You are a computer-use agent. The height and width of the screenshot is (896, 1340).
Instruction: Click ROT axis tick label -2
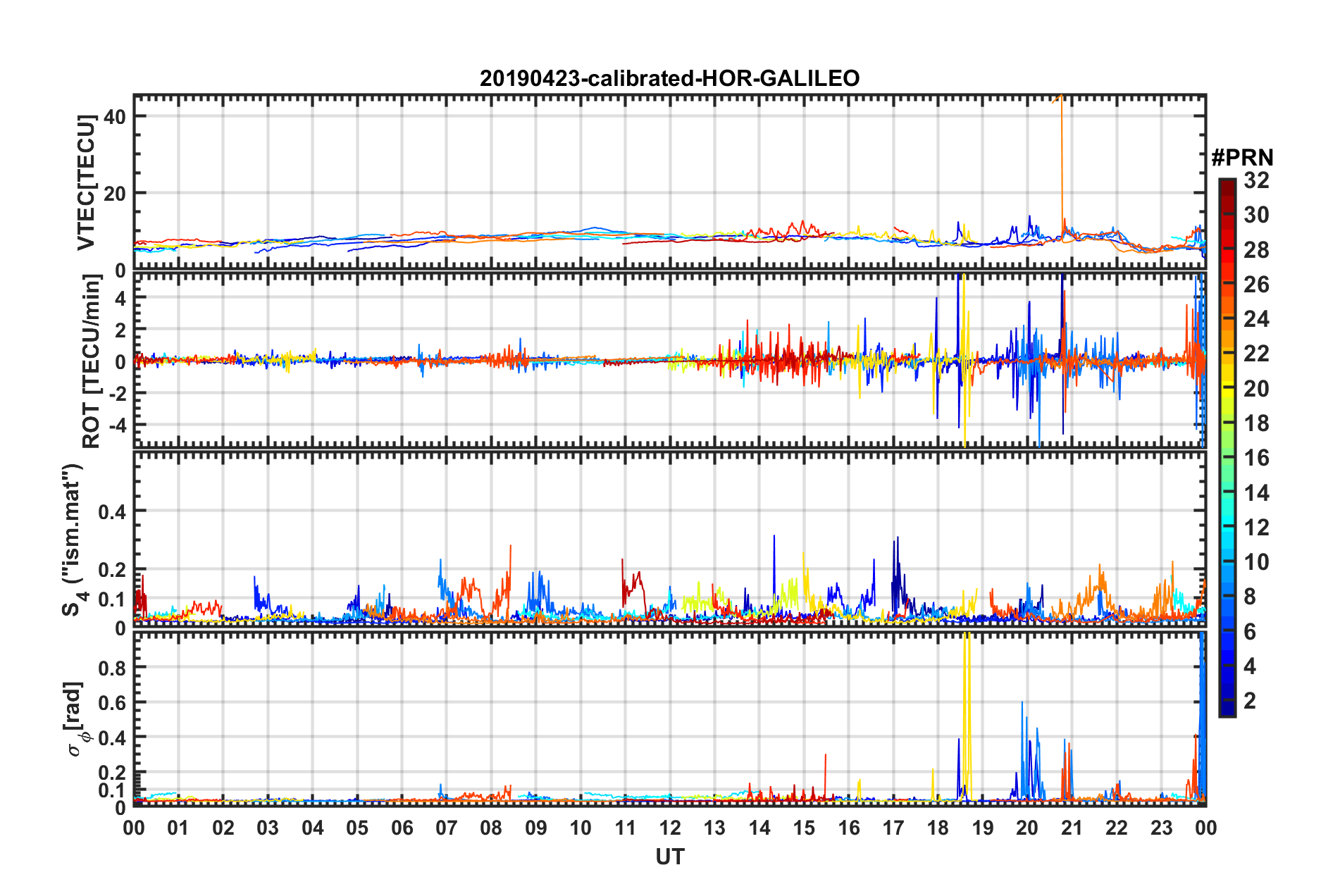(x=117, y=394)
